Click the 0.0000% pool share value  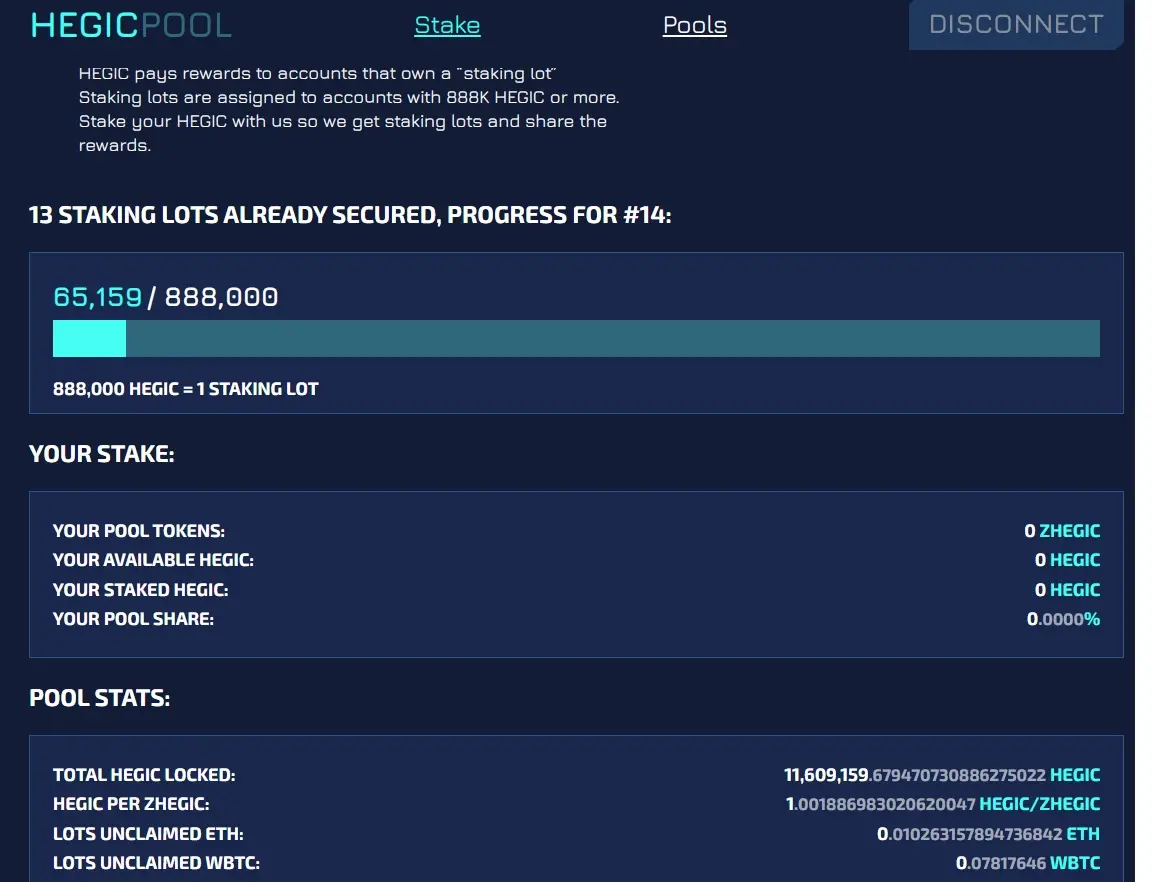coord(1063,619)
